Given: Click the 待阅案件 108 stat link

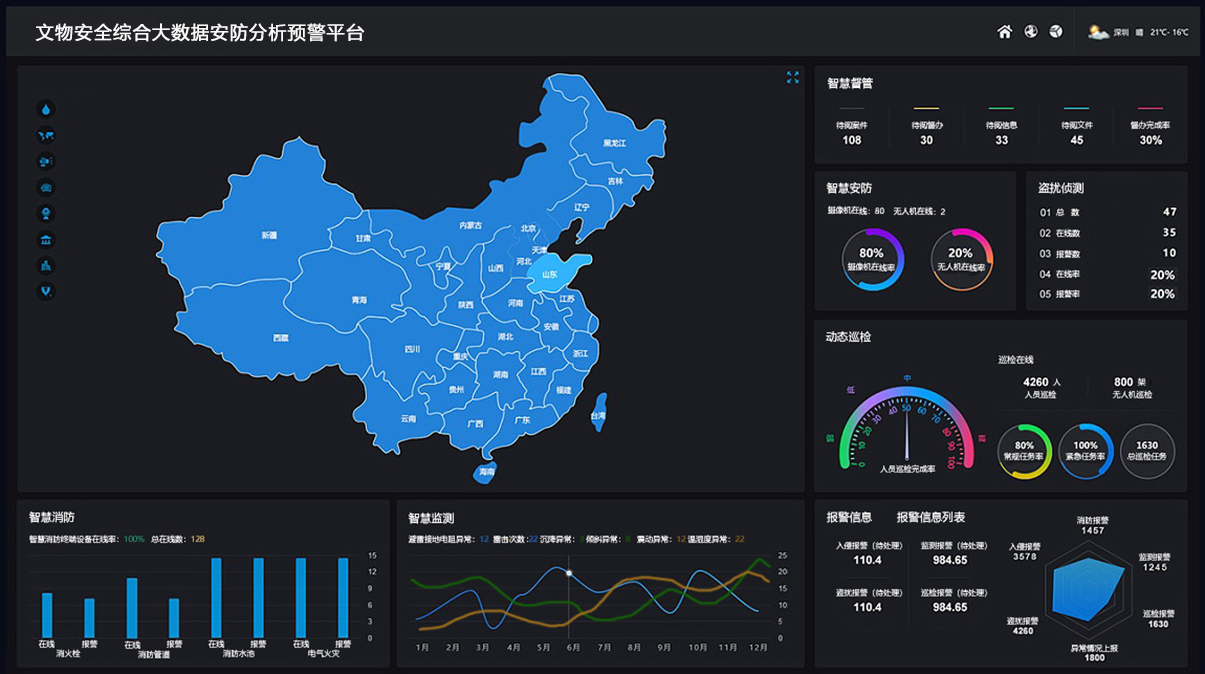Looking at the screenshot, I should [850, 132].
